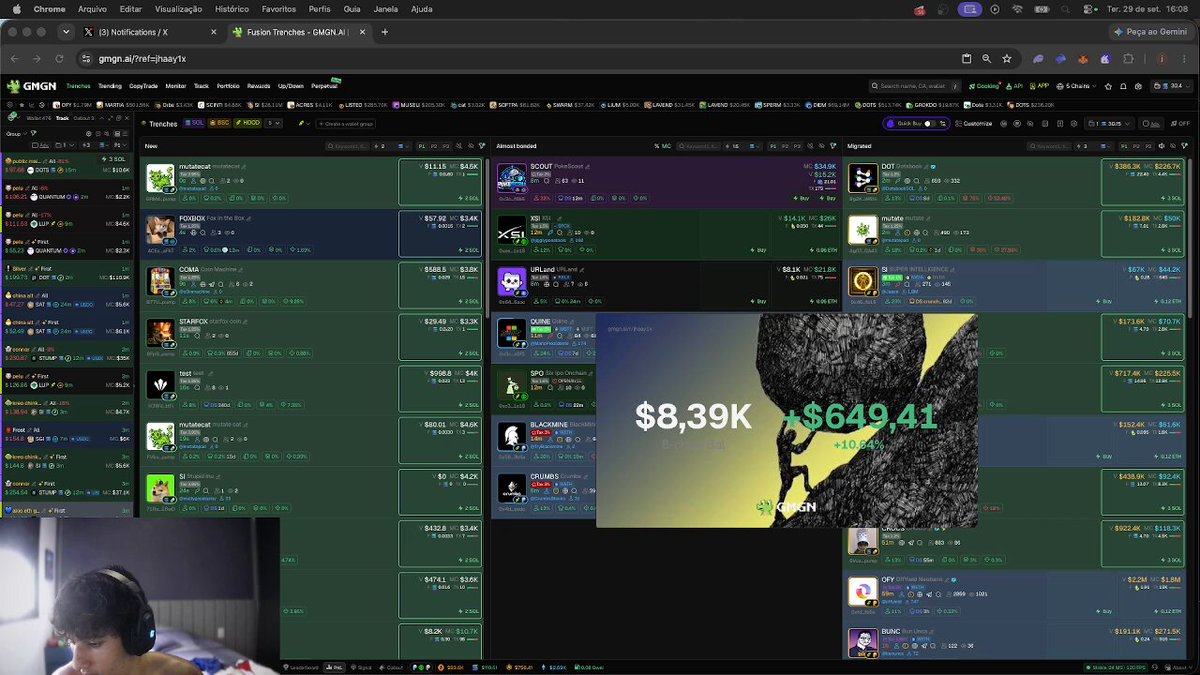Image resolution: width=1200 pixels, height=675 pixels.
Task: Click the GMGN logo
Action: (33, 86)
